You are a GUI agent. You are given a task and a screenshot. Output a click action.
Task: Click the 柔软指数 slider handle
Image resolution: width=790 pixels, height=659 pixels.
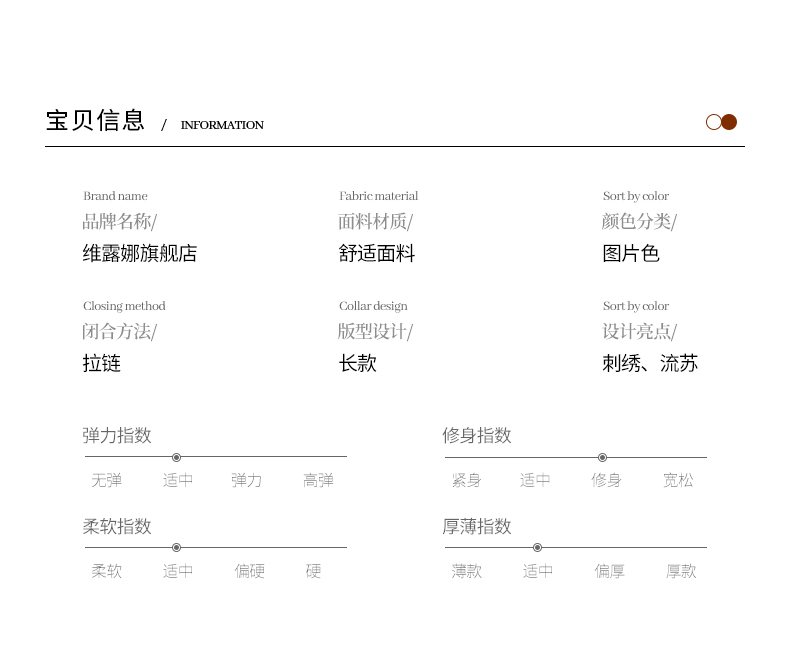tap(176, 547)
